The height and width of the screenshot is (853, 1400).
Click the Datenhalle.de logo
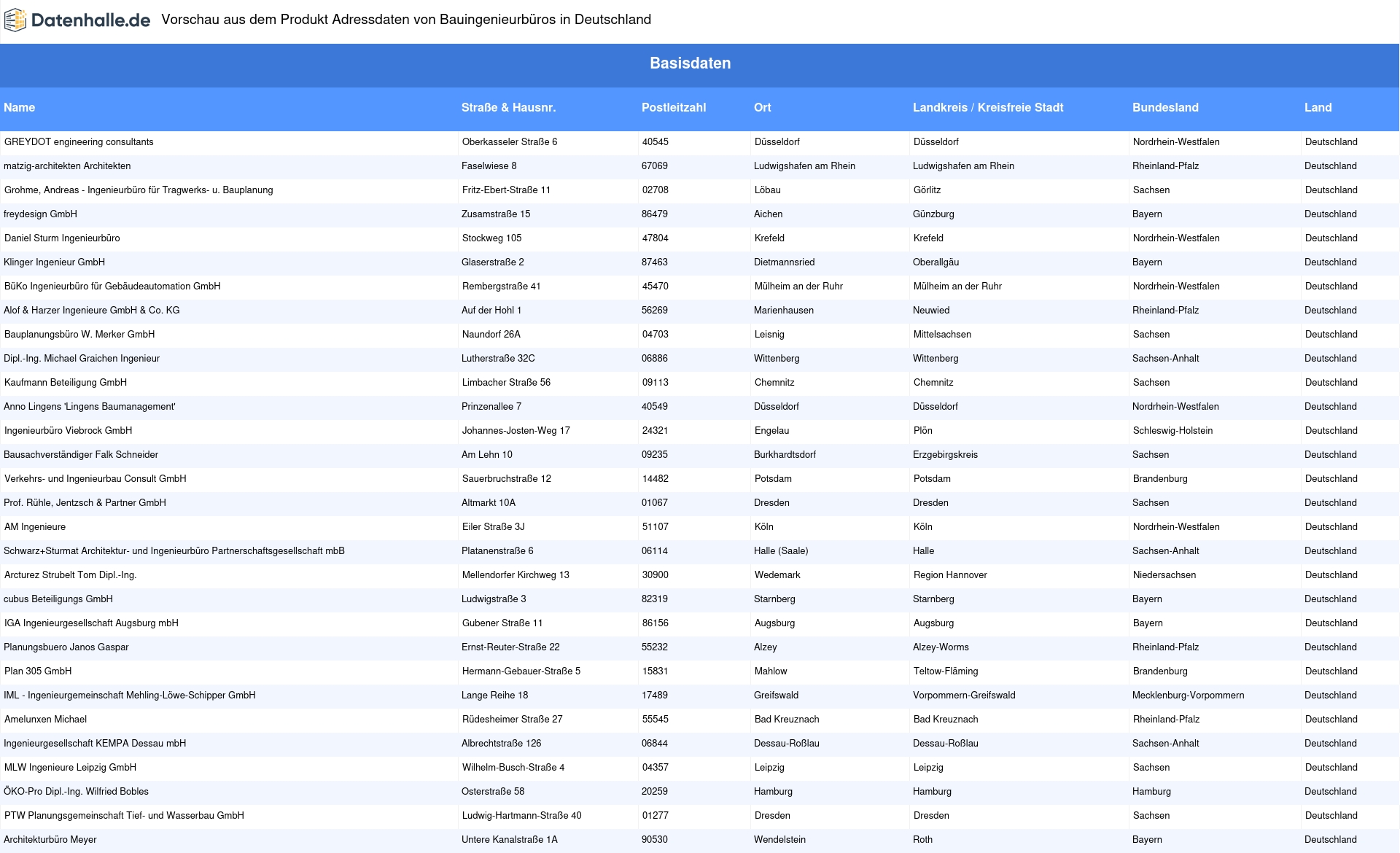tap(77, 20)
